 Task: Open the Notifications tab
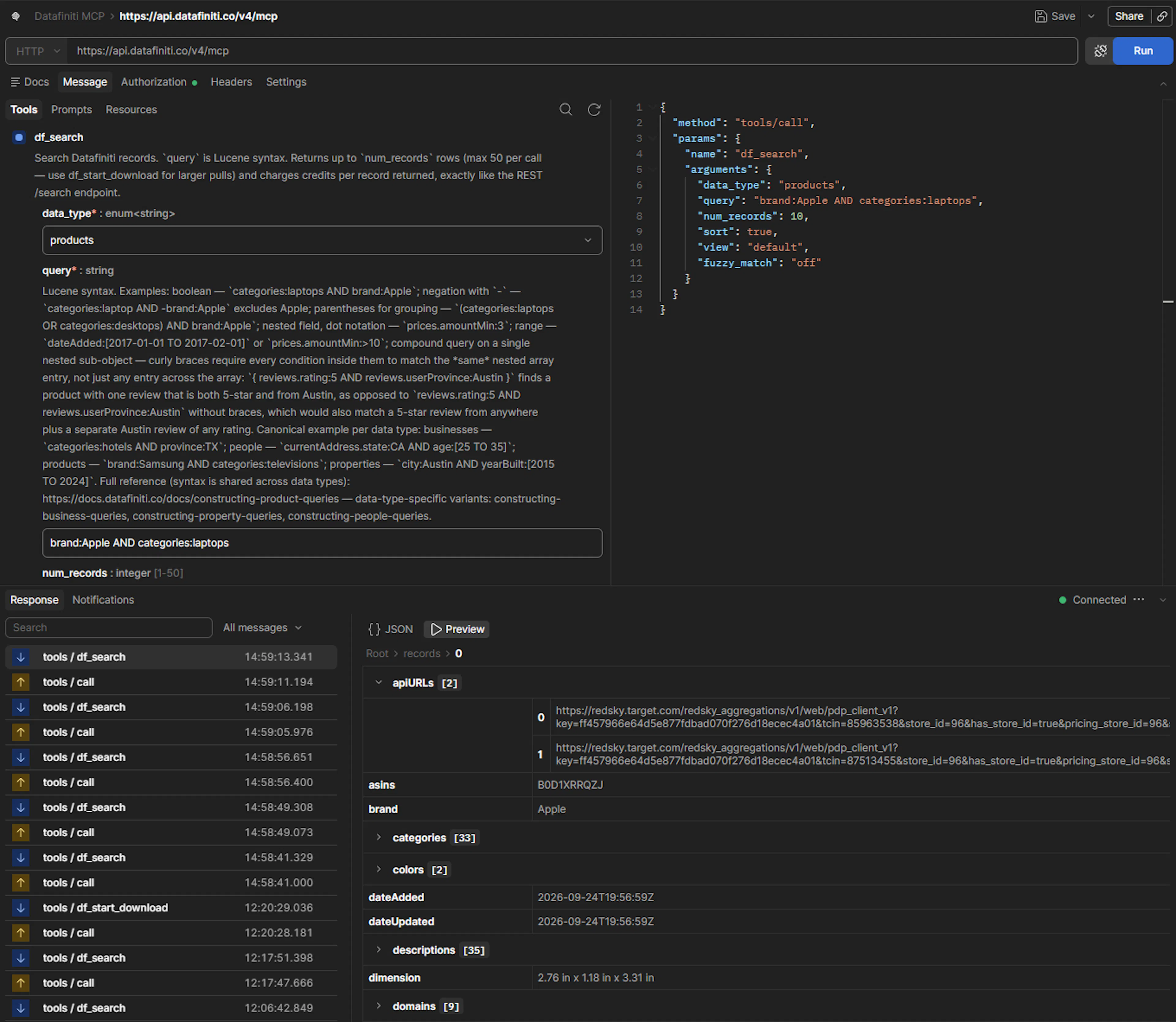103,599
